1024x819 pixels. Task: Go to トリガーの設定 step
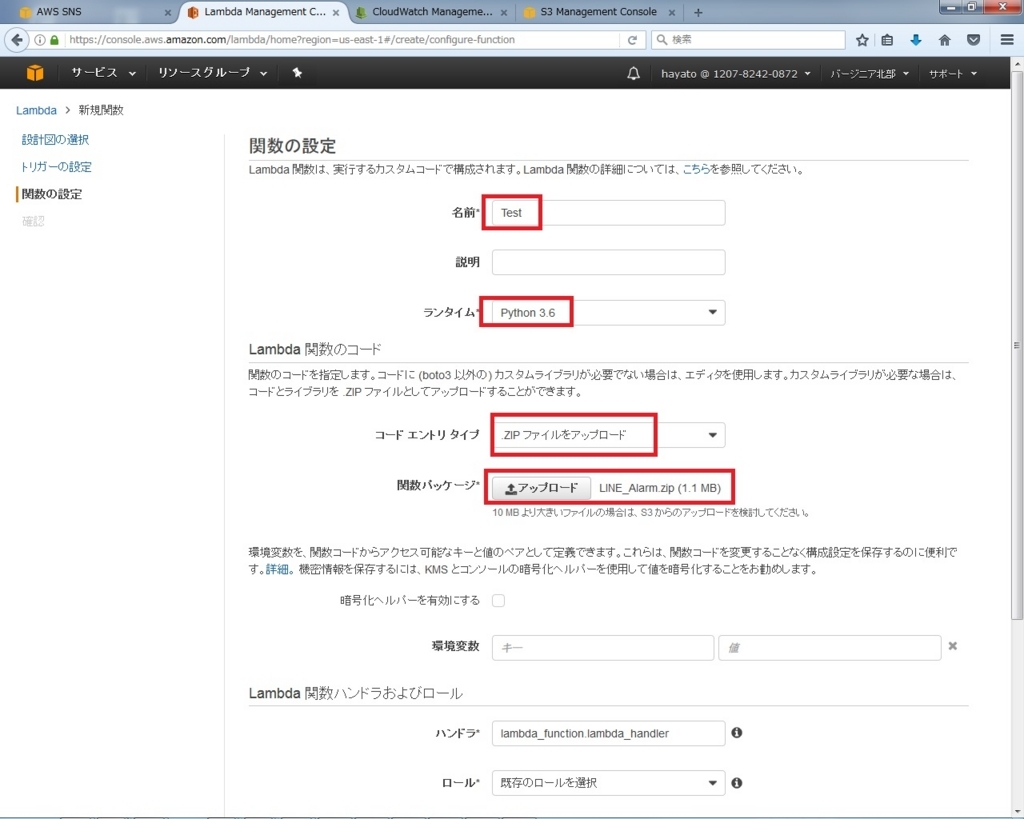pos(56,167)
